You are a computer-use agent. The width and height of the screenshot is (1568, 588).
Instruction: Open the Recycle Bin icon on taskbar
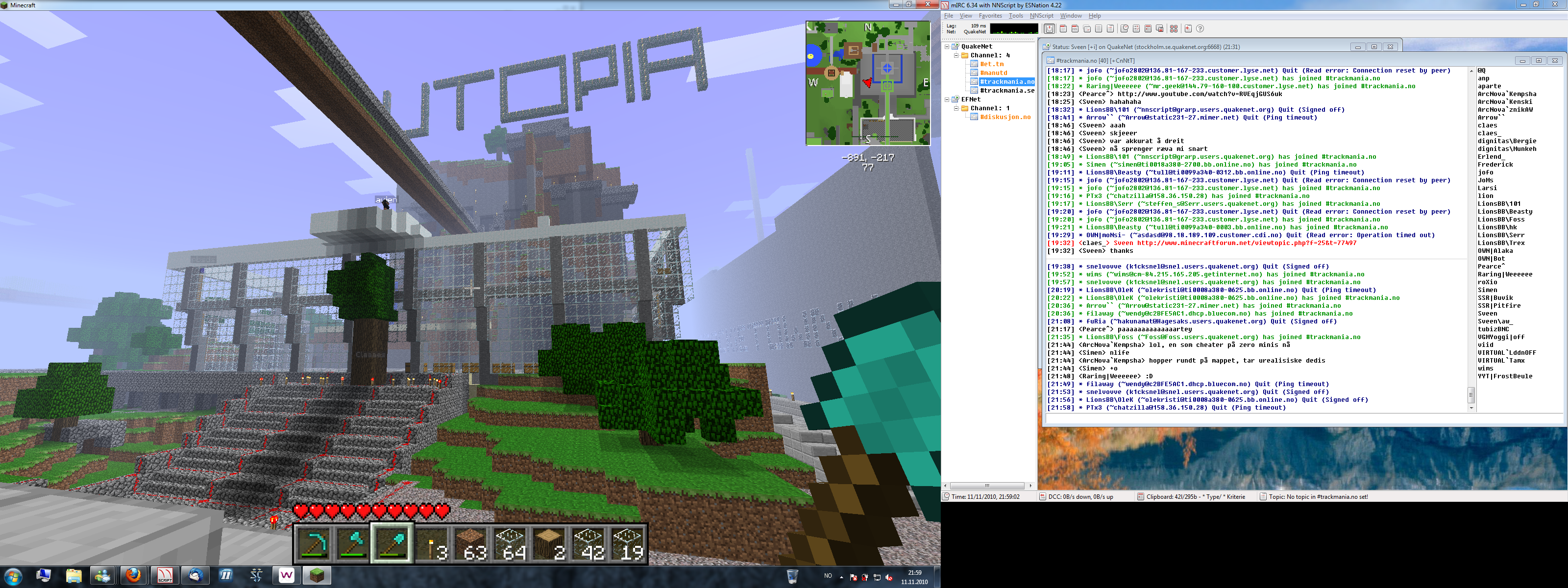point(792,576)
